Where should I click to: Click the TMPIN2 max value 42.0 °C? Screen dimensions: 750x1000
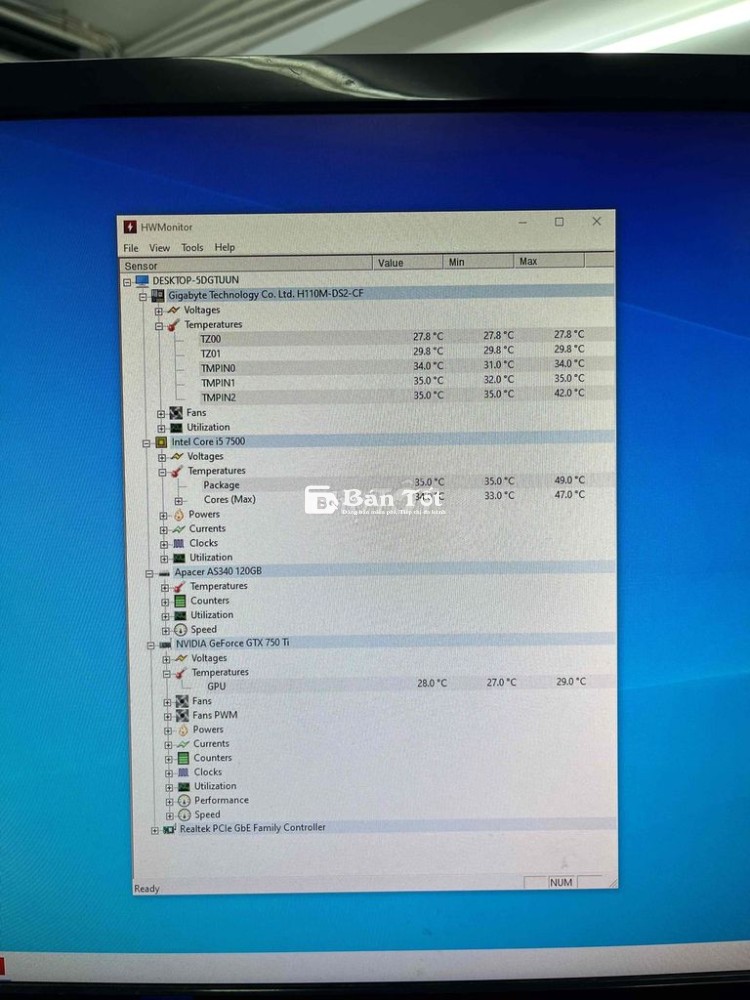point(569,393)
